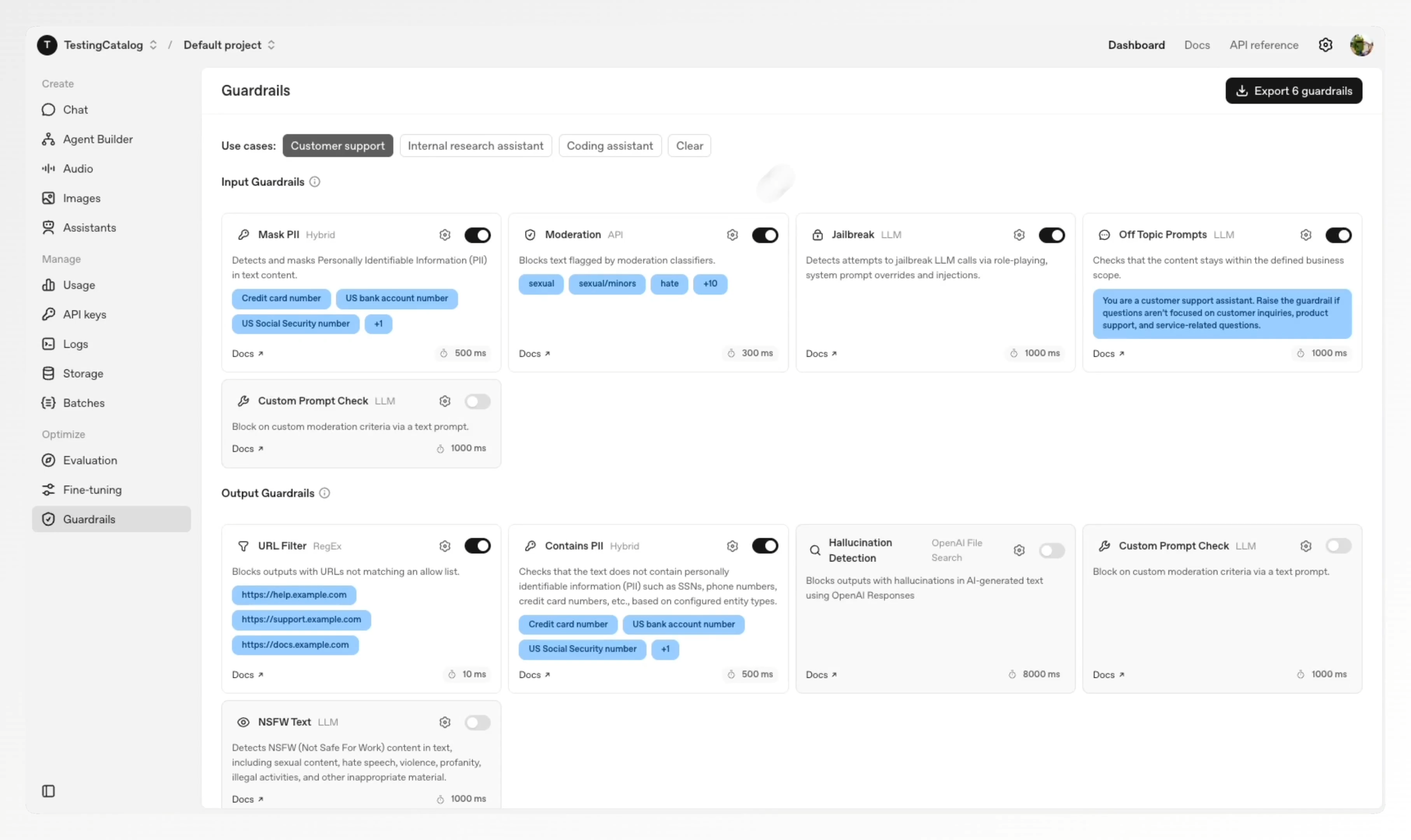Select Coding assistant use case
1411x840 pixels.
(x=609, y=146)
